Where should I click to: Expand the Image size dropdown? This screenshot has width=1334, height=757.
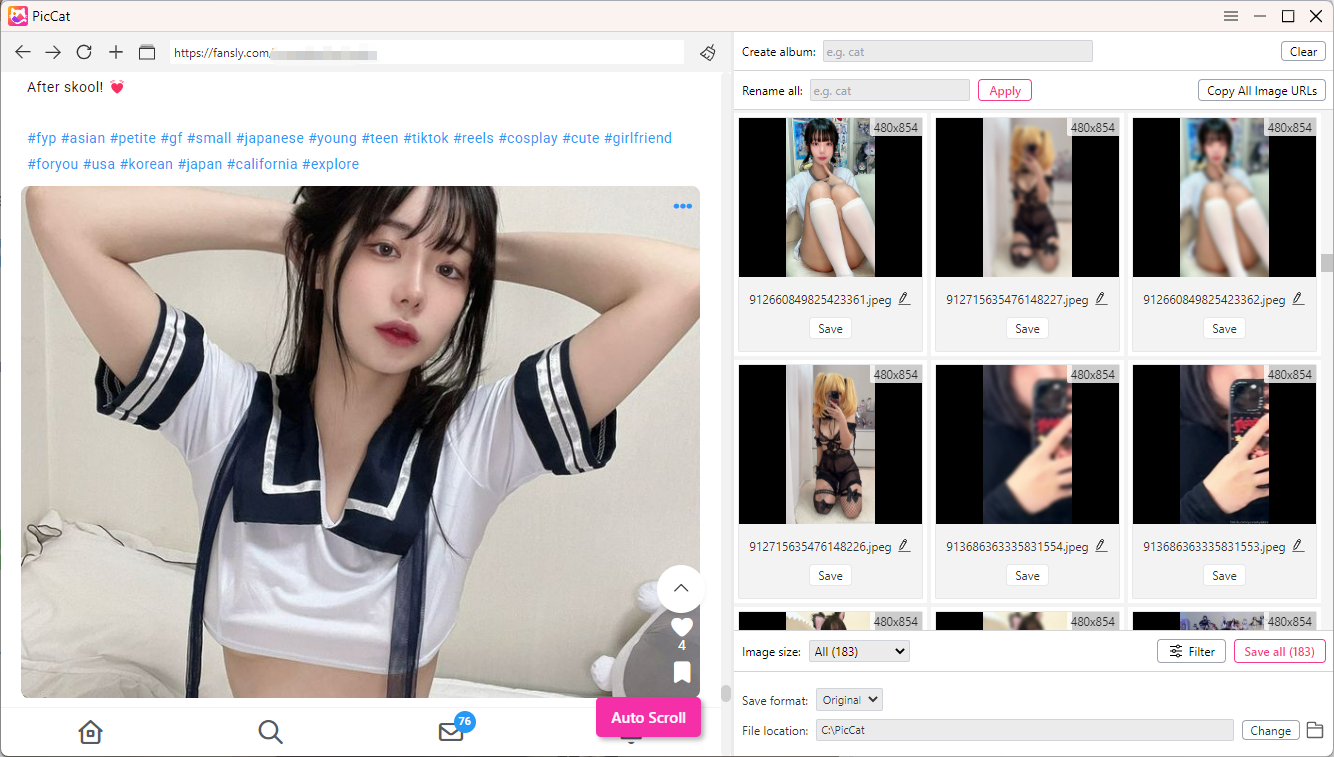click(859, 651)
